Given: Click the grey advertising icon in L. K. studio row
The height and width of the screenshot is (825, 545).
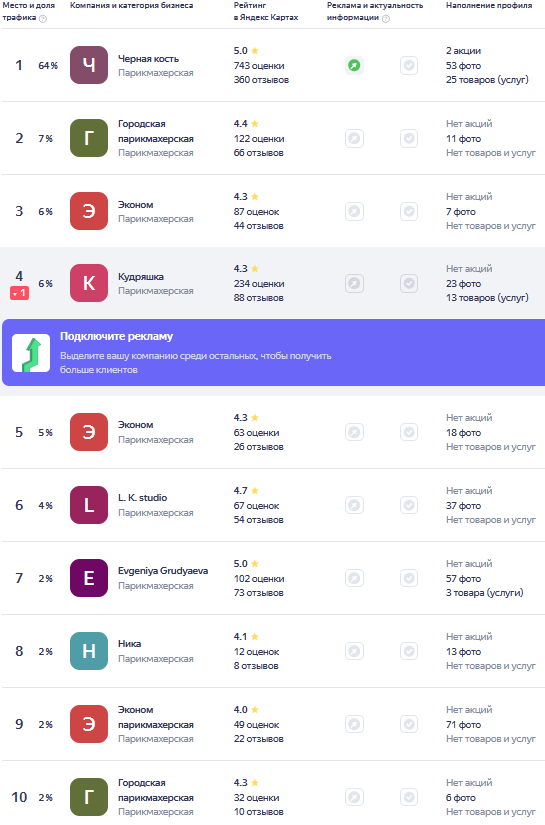Looking at the screenshot, I should click(x=355, y=506).
